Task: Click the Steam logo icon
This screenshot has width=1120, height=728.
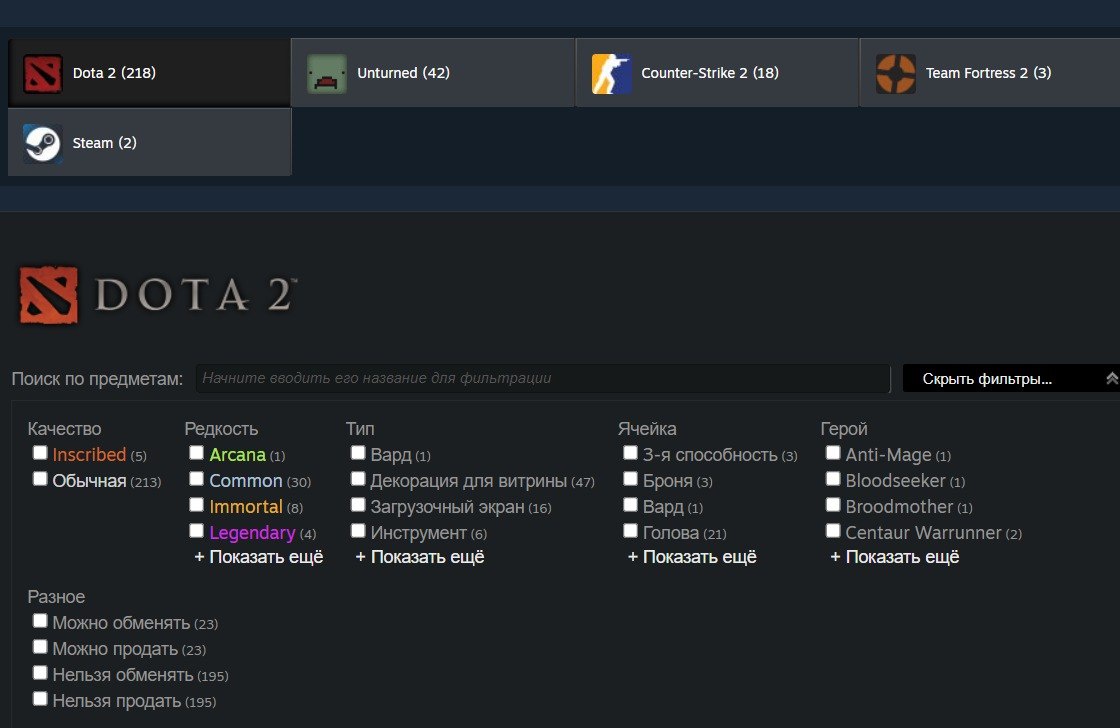Action: click(42, 144)
